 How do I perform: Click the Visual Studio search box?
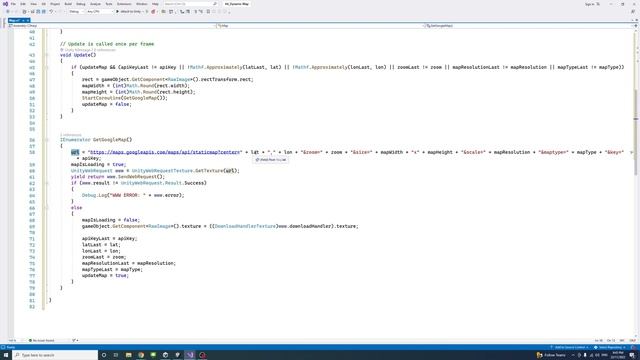tap(190, 4)
